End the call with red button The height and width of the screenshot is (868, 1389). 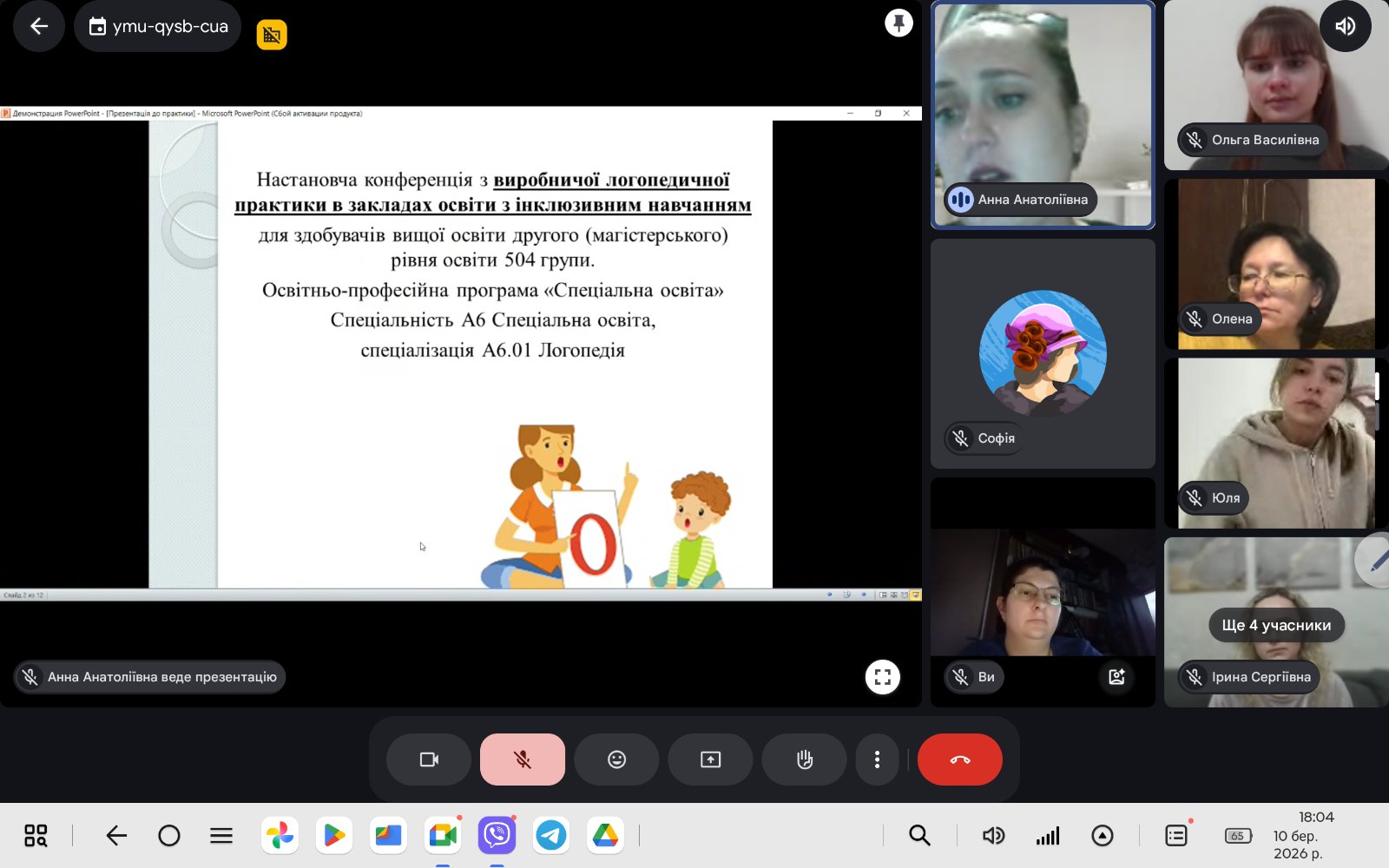coord(960,759)
